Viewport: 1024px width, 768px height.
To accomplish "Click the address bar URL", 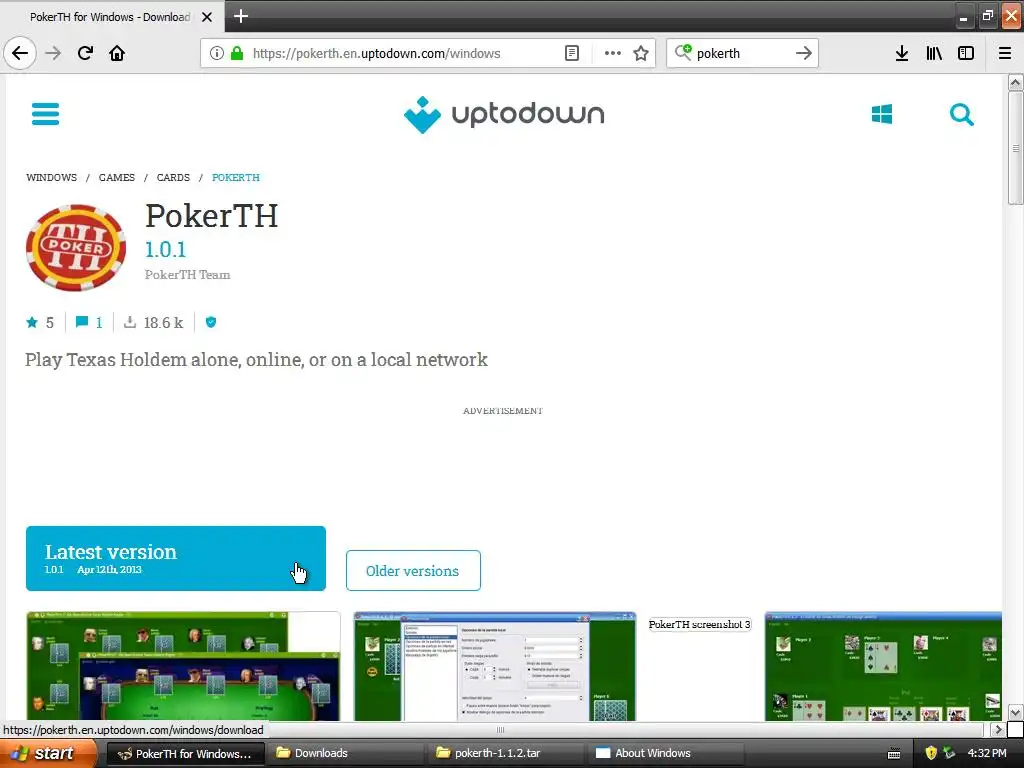I will (377, 54).
